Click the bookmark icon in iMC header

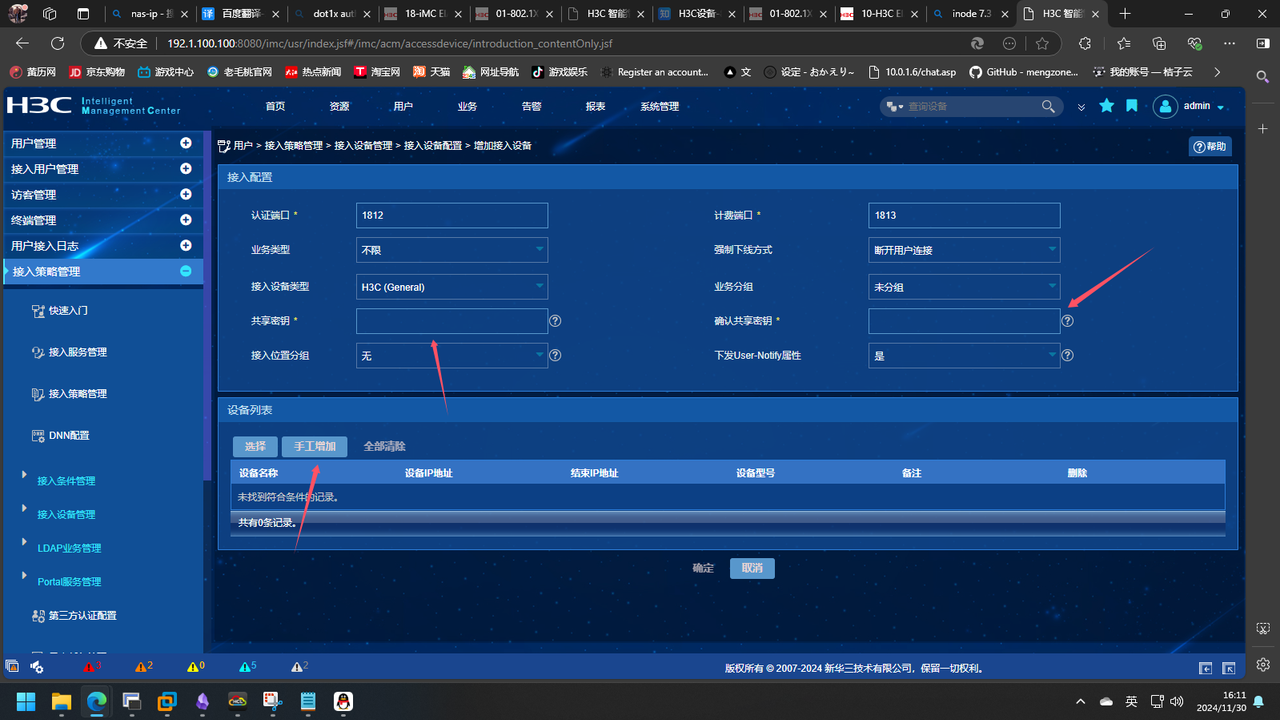(x=1132, y=106)
